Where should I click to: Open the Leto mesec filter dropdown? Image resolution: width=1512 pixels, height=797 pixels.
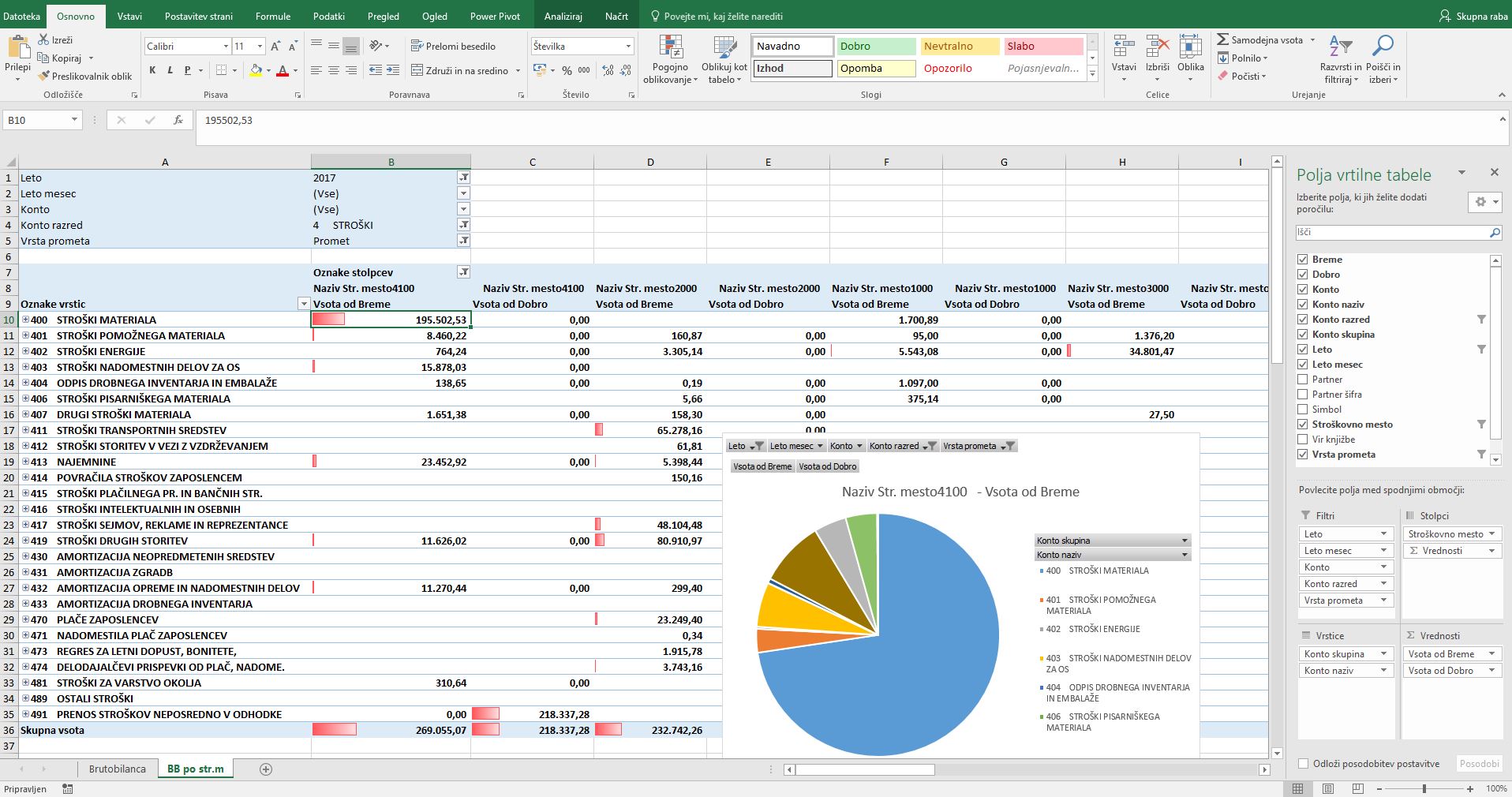click(x=463, y=193)
